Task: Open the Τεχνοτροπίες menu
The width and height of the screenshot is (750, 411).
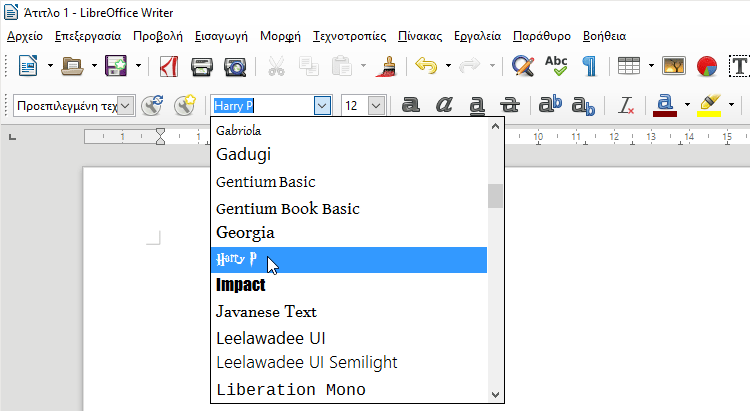Action: [x=349, y=36]
